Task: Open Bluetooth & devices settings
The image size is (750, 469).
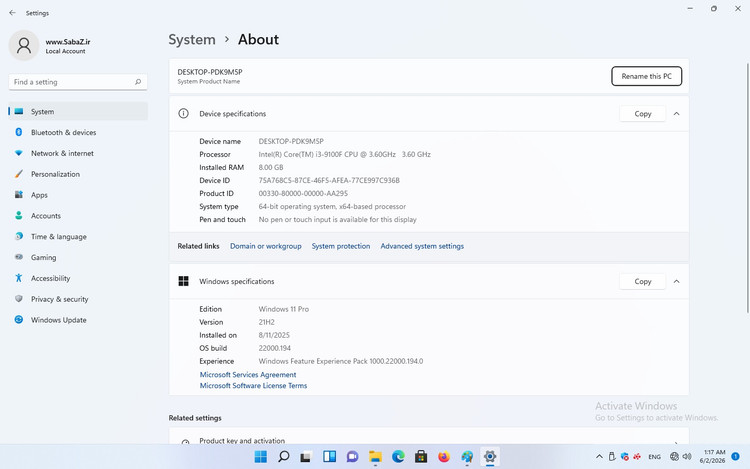Action: coord(78,132)
